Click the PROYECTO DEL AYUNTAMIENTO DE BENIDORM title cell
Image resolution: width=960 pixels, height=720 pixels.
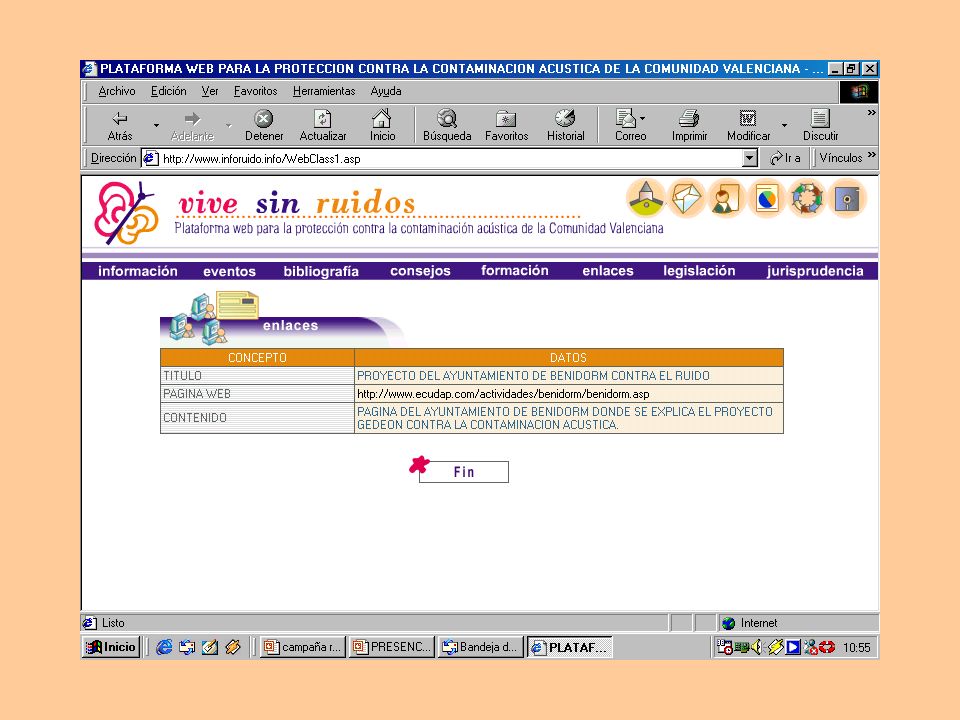click(569, 375)
